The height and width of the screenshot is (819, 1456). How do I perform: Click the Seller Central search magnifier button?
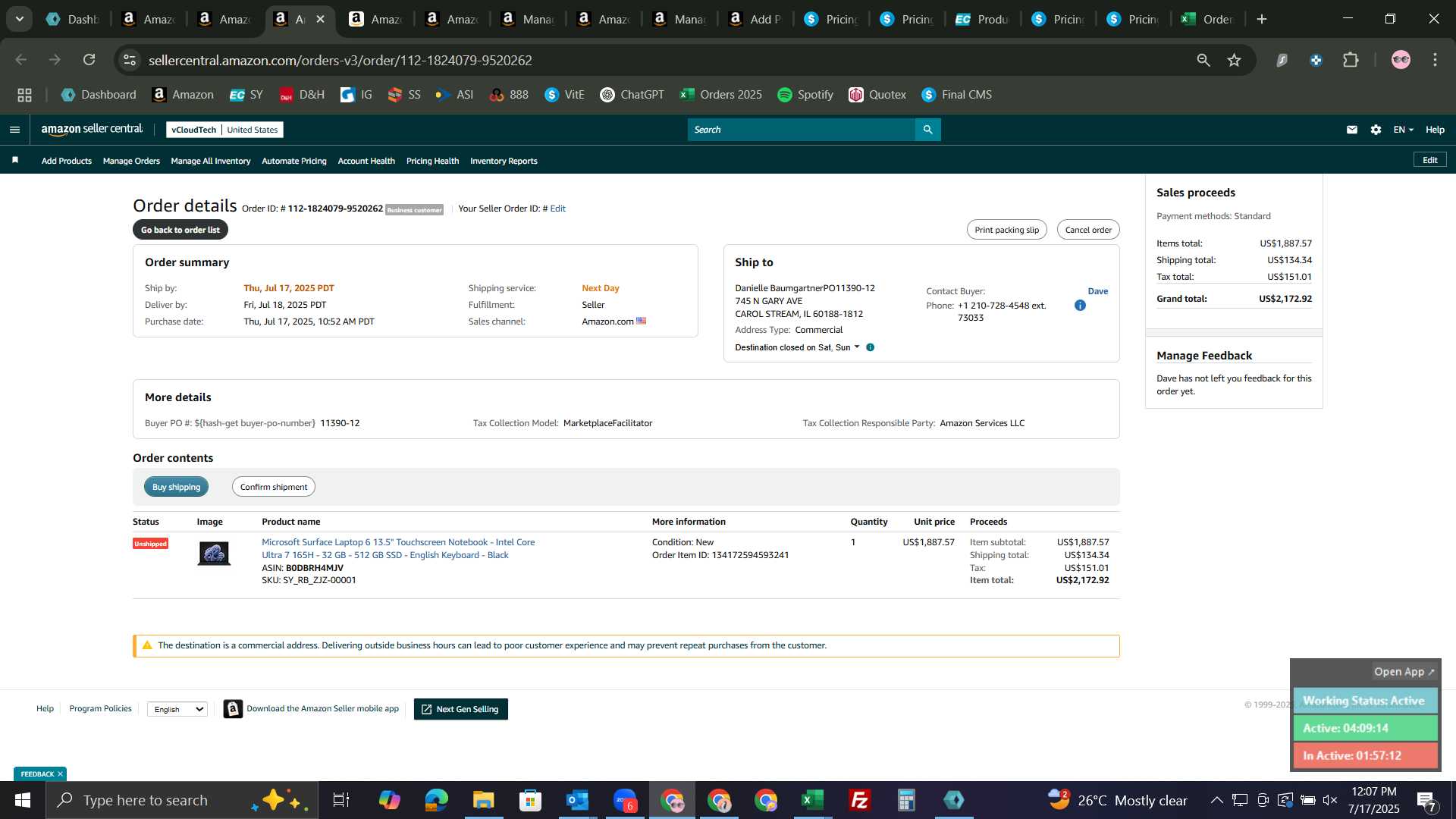pyautogui.click(x=927, y=130)
